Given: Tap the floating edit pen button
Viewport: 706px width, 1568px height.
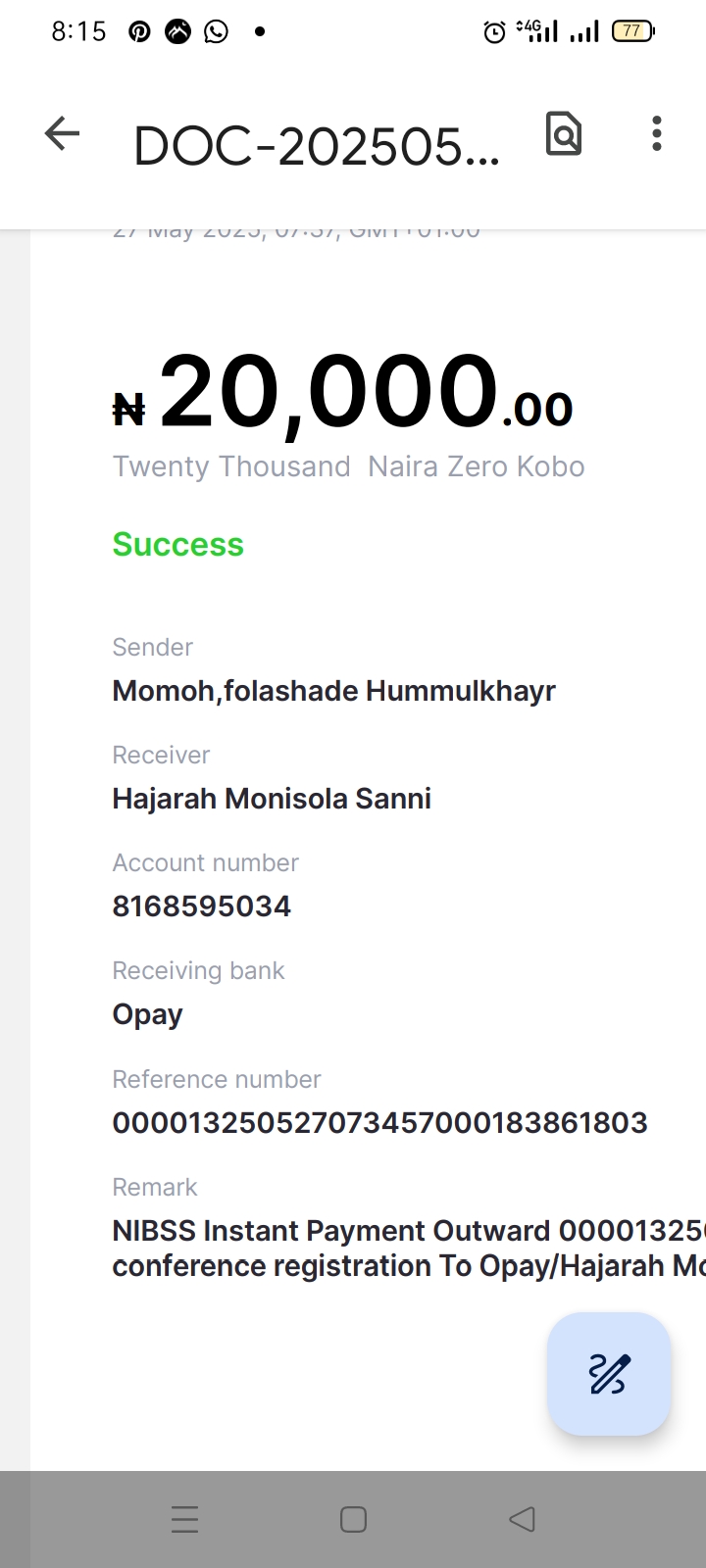Looking at the screenshot, I should (x=609, y=1374).
